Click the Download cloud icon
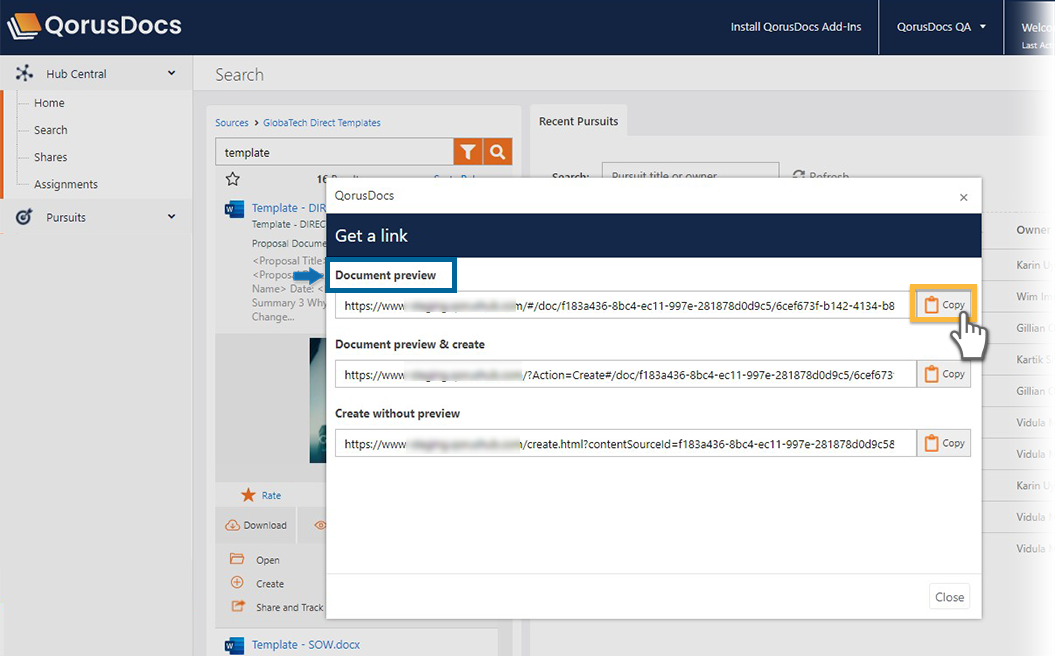1055x656 pixels. [232, 525]
